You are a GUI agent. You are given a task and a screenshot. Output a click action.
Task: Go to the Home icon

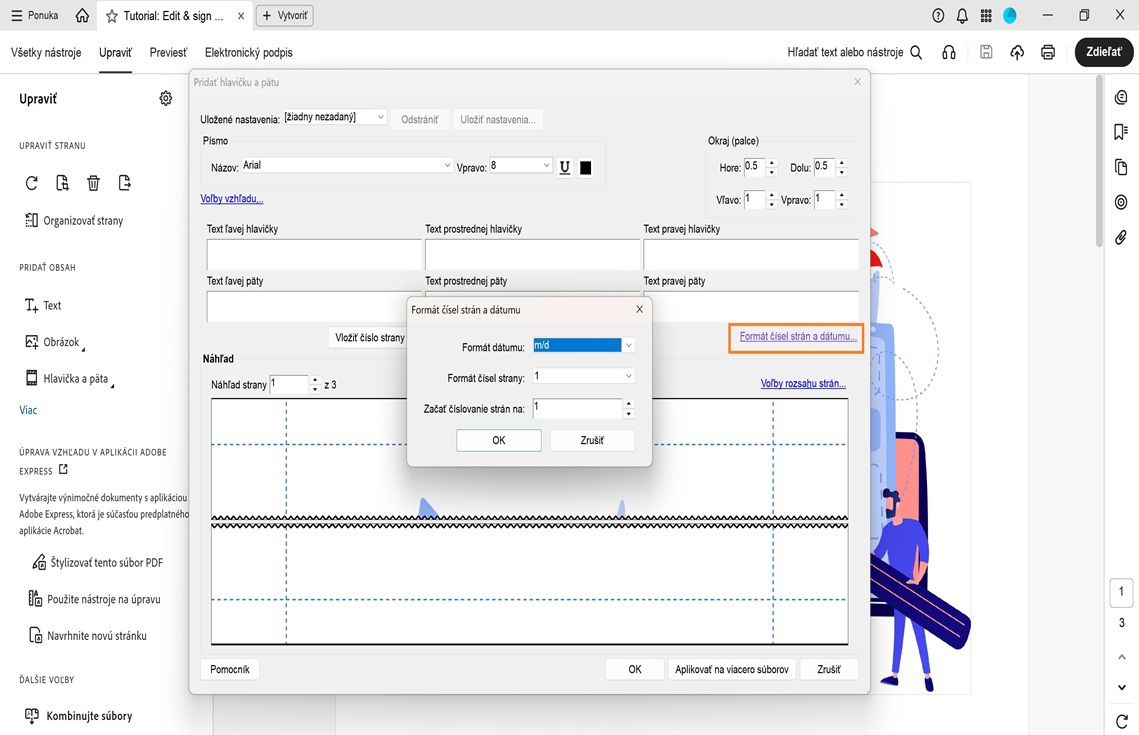tap(82, 15)
